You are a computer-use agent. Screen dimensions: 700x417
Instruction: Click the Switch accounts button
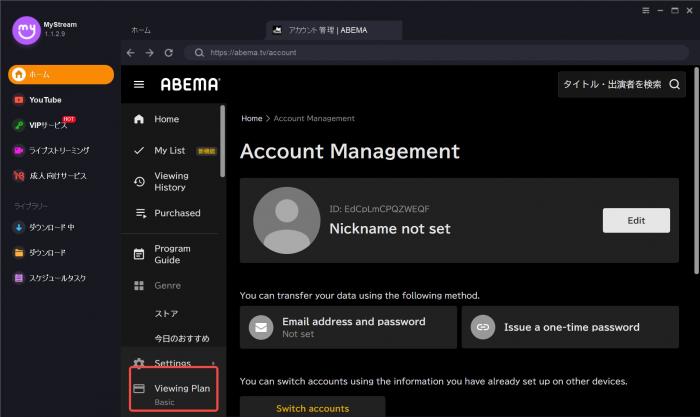[x=312, y=408]
